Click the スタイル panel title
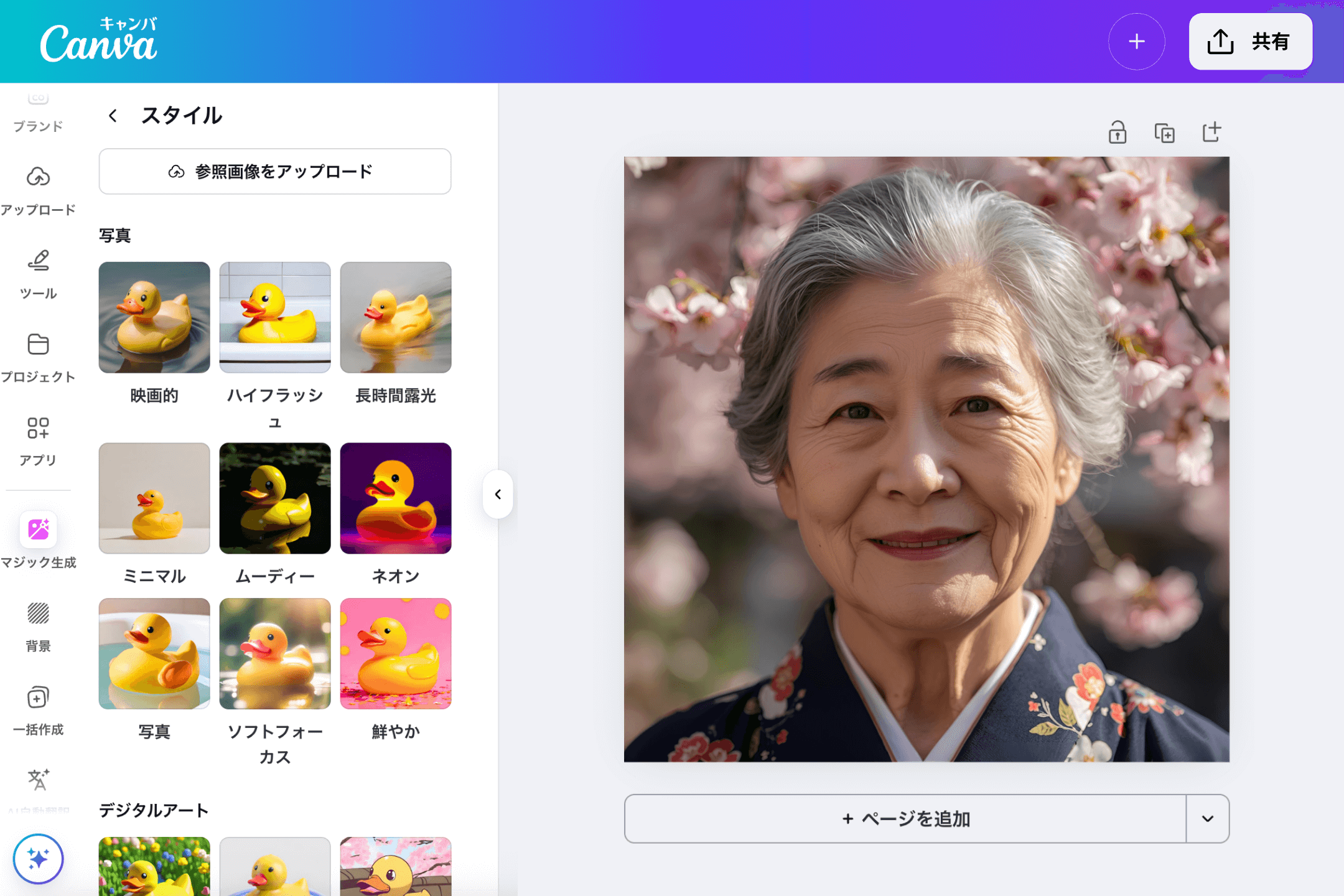Viewport: 1344px width, 896px height. 182,116
